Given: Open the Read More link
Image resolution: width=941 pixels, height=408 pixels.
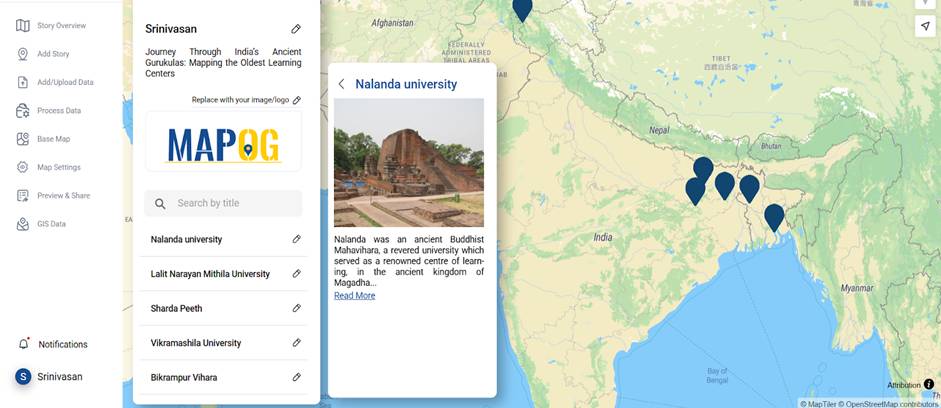Looking at the screenshot, I should click(x=355, y=296).
